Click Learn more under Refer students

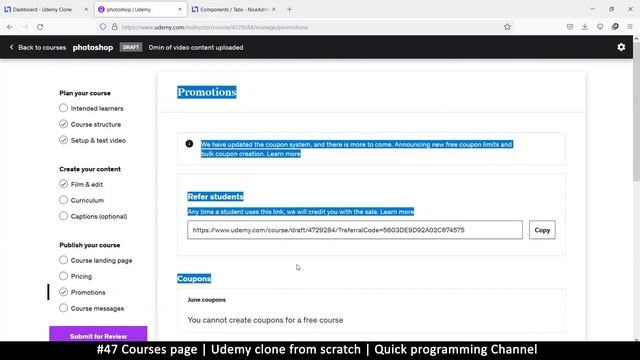(397, 212)
